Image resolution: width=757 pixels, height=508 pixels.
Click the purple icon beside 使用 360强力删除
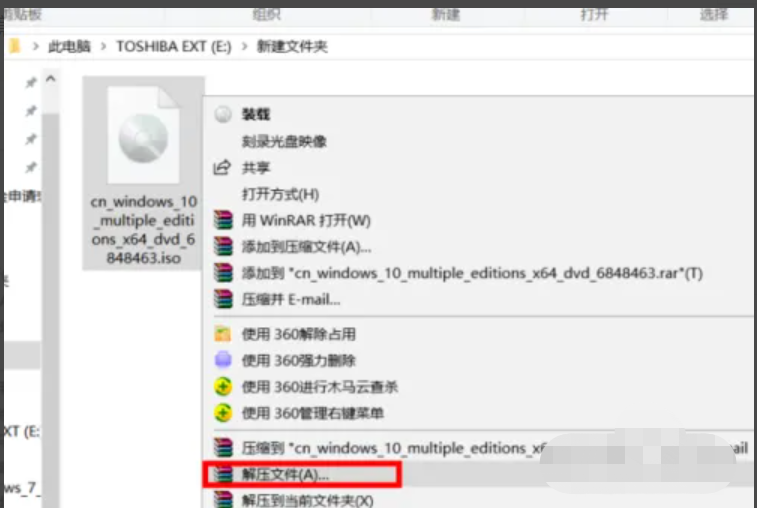[223, 360]
